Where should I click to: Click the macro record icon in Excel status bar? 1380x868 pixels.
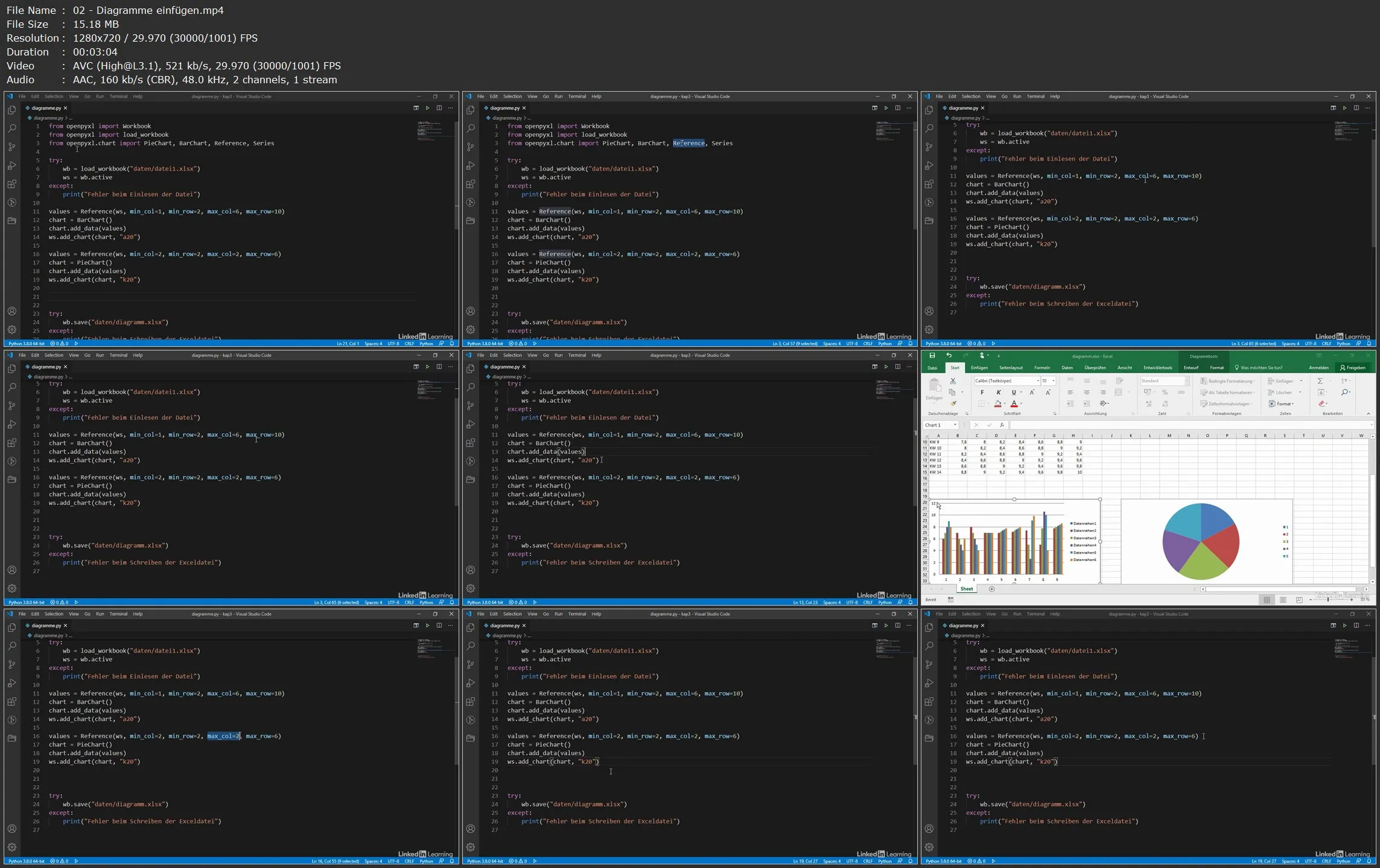950,600
